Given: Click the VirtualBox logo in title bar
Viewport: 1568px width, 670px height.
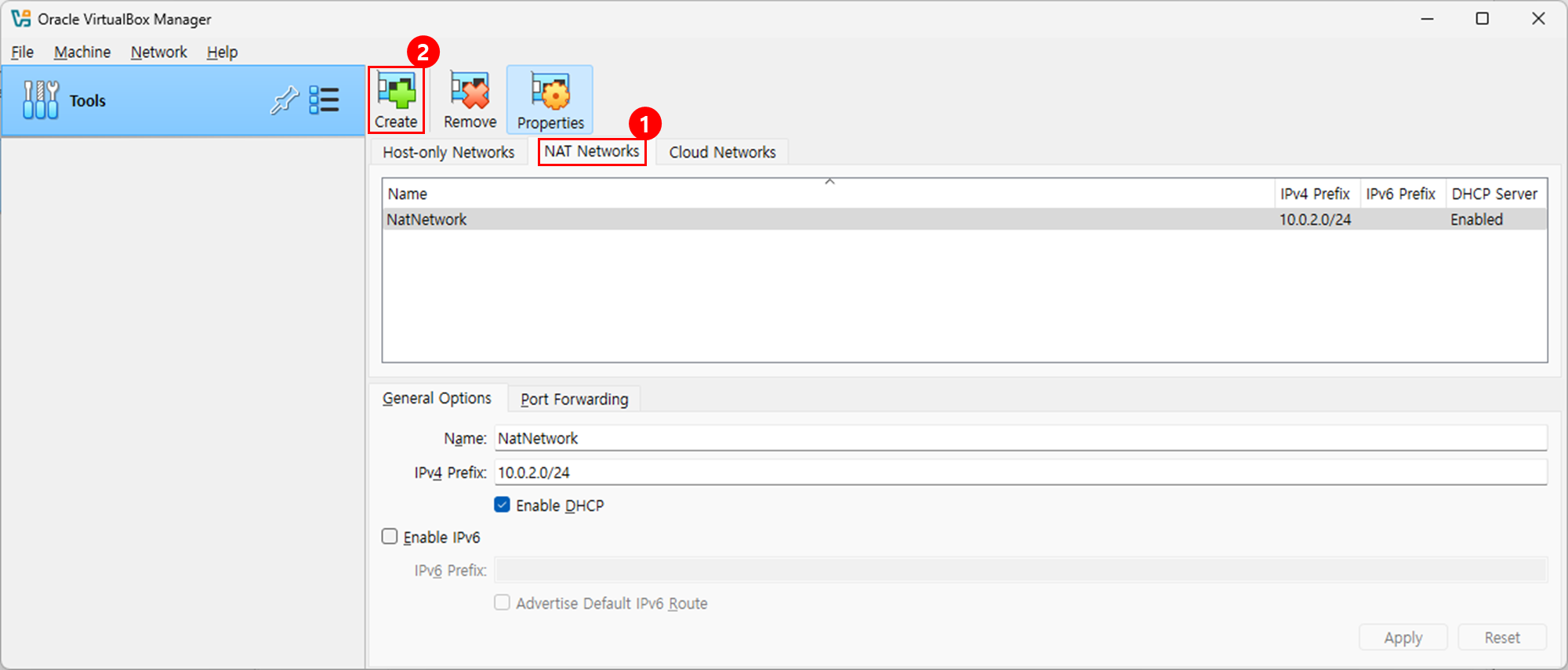Looking at the screenshot, I should pyautogui.click(x=20, y=18).
